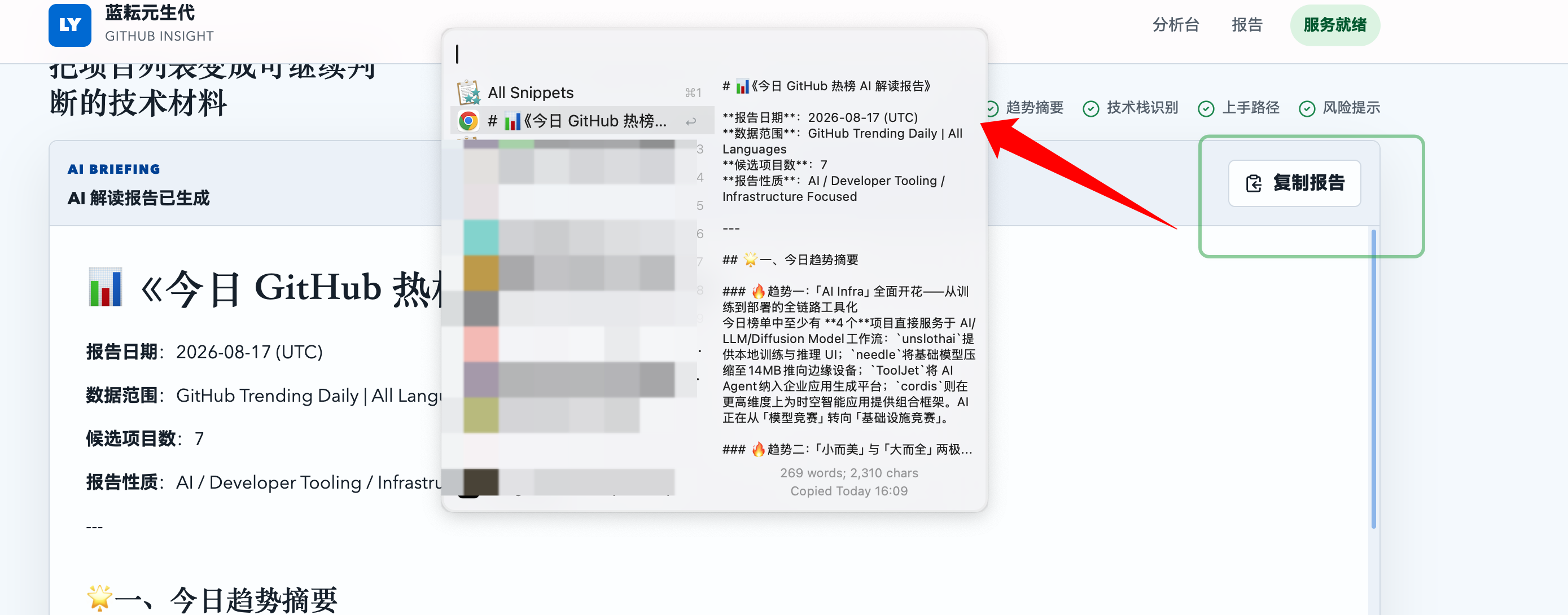Select the 技术栈识别 label
This screenshot has width=1568, height=615.
coord(1142,108)
